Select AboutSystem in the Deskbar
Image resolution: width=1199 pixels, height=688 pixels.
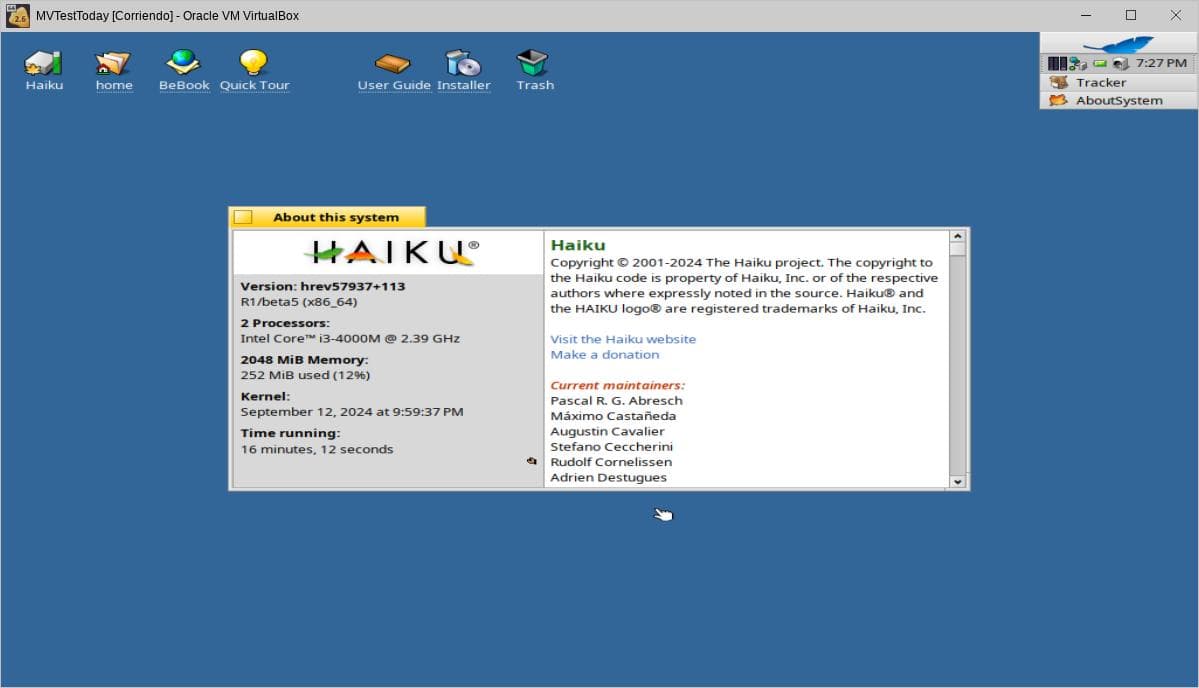[1118, 100]
